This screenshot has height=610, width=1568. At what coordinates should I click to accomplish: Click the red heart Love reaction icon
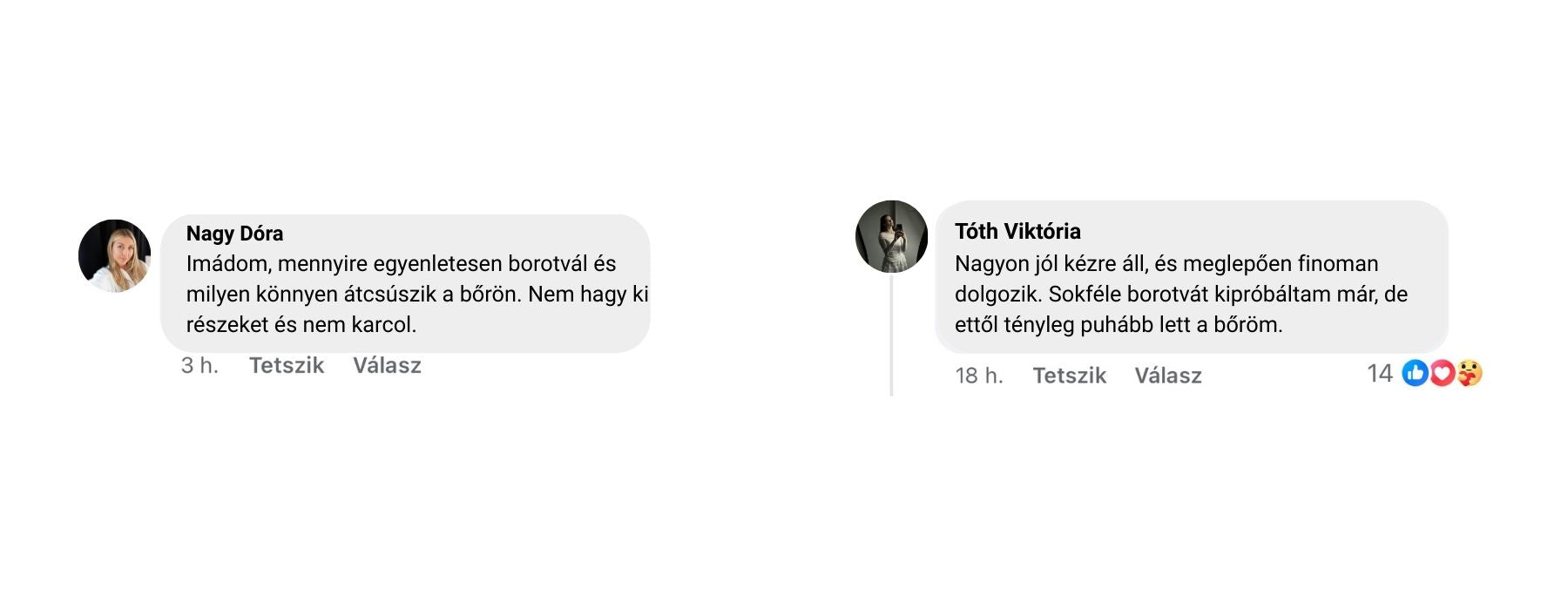pos(1442,374)
